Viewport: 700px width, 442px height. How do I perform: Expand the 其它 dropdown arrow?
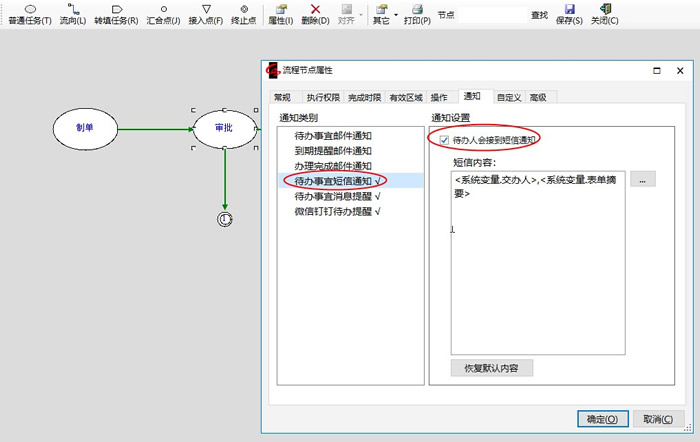point(396,14)
